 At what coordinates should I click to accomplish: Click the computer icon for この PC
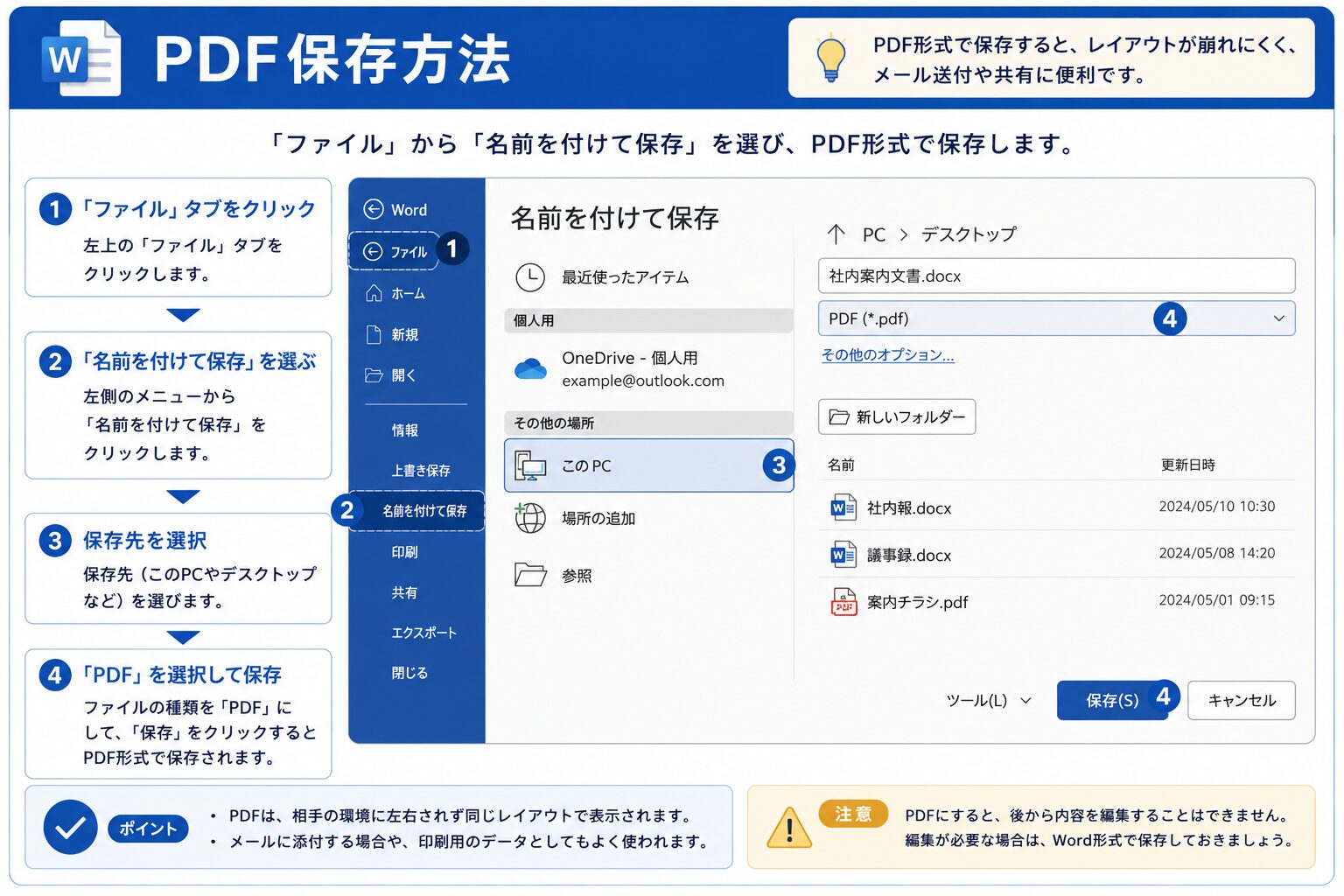click(530, 465)
